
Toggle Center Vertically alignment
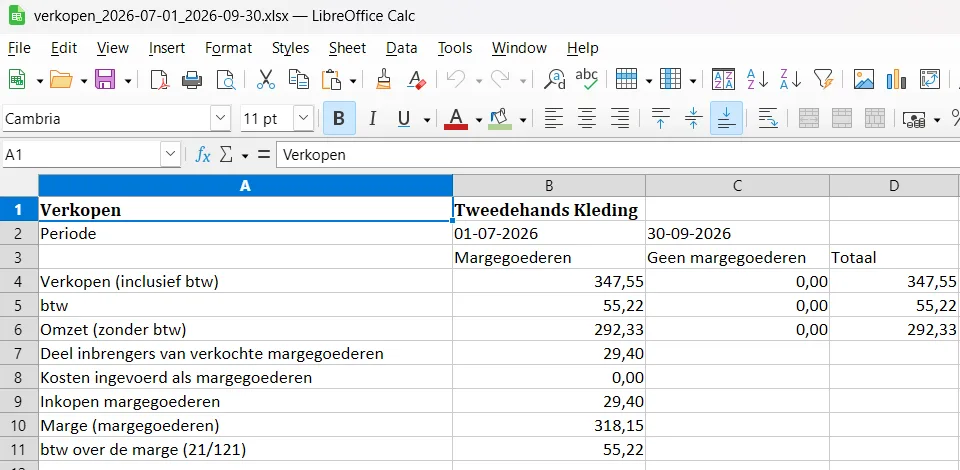point(694,118)
